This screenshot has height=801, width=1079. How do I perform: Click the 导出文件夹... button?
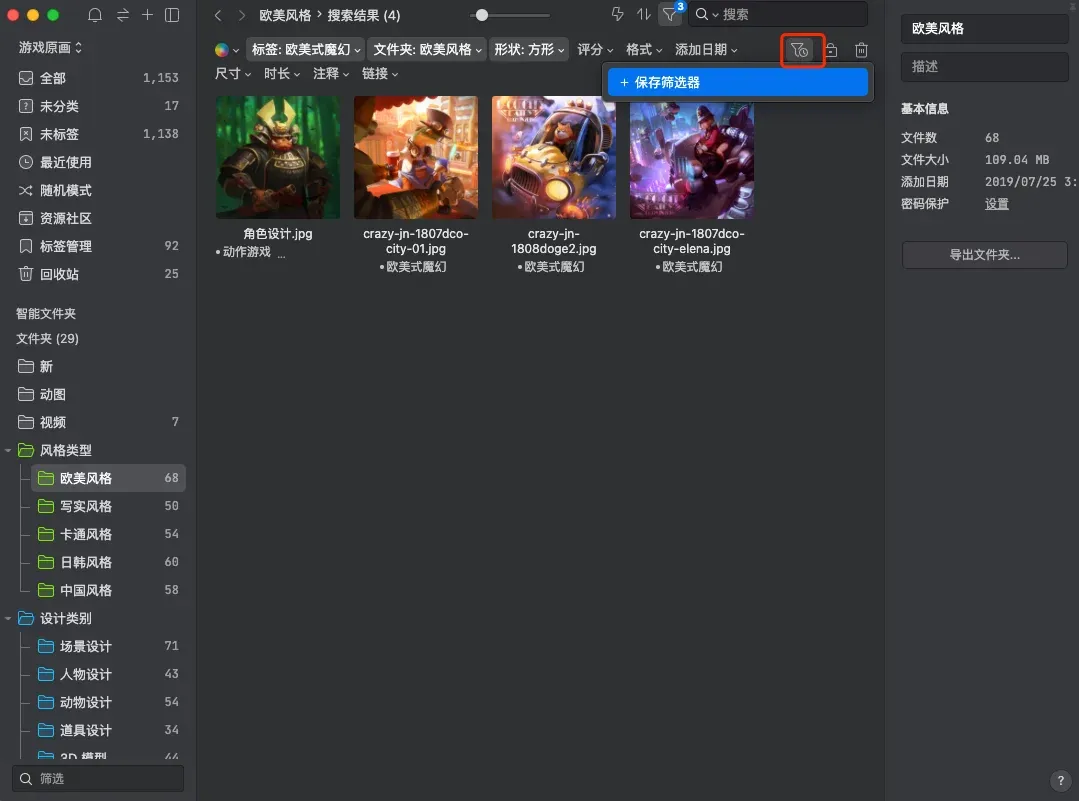point(984,255)
